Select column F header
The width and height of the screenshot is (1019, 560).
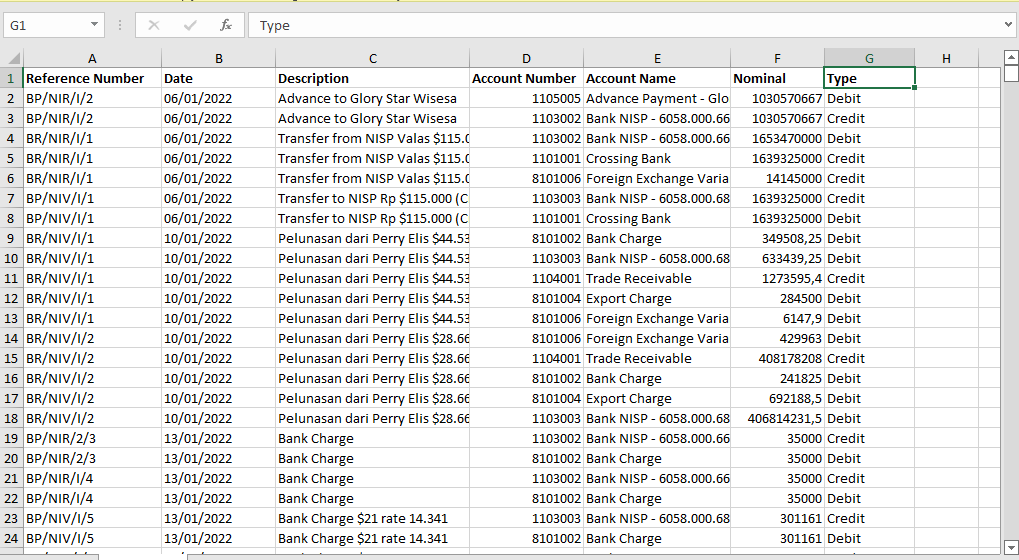(777, 58)
